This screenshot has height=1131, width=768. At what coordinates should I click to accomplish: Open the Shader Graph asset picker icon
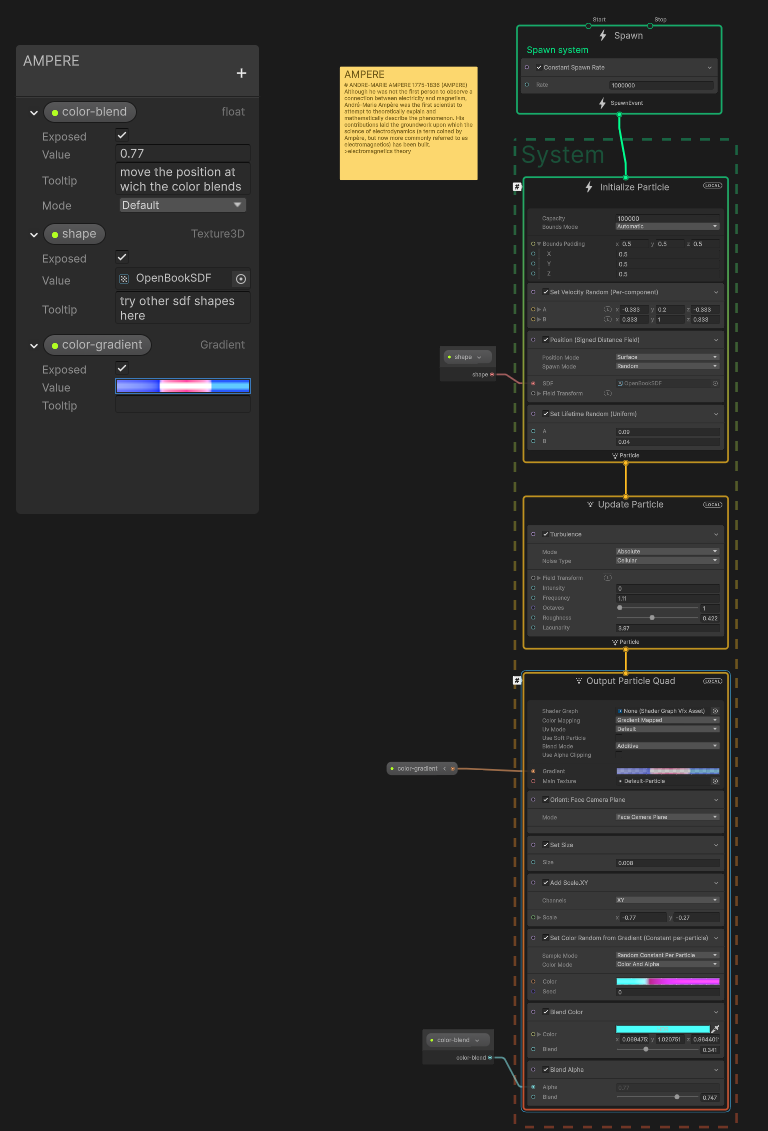click(x=715, y=711)
